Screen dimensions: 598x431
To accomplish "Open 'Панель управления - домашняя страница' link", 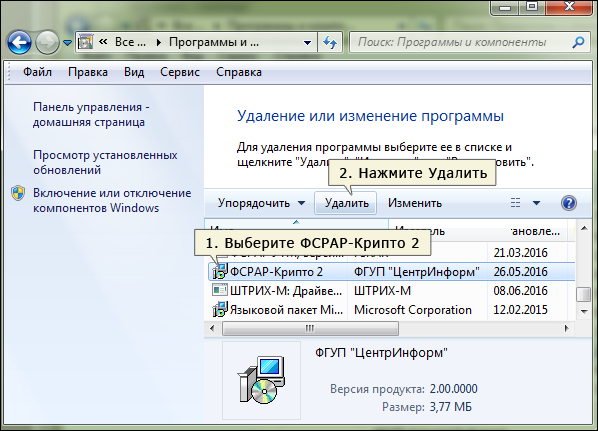I will click(x=91, y=114).
